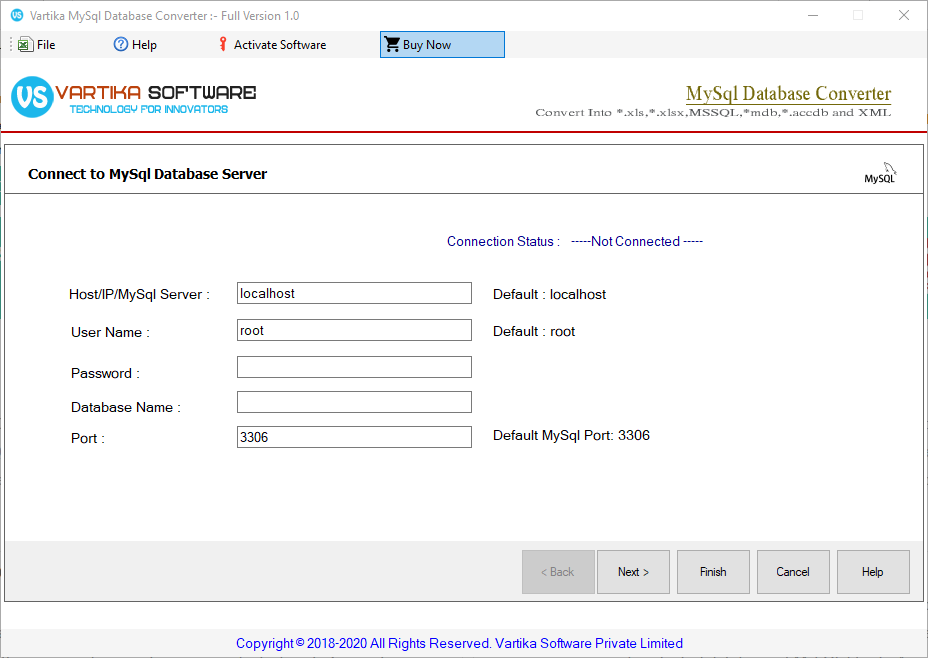Image resolution: width=928 pixels, height=658 pixels.
Task: Close the Vartika converter window
Action: 904,15
